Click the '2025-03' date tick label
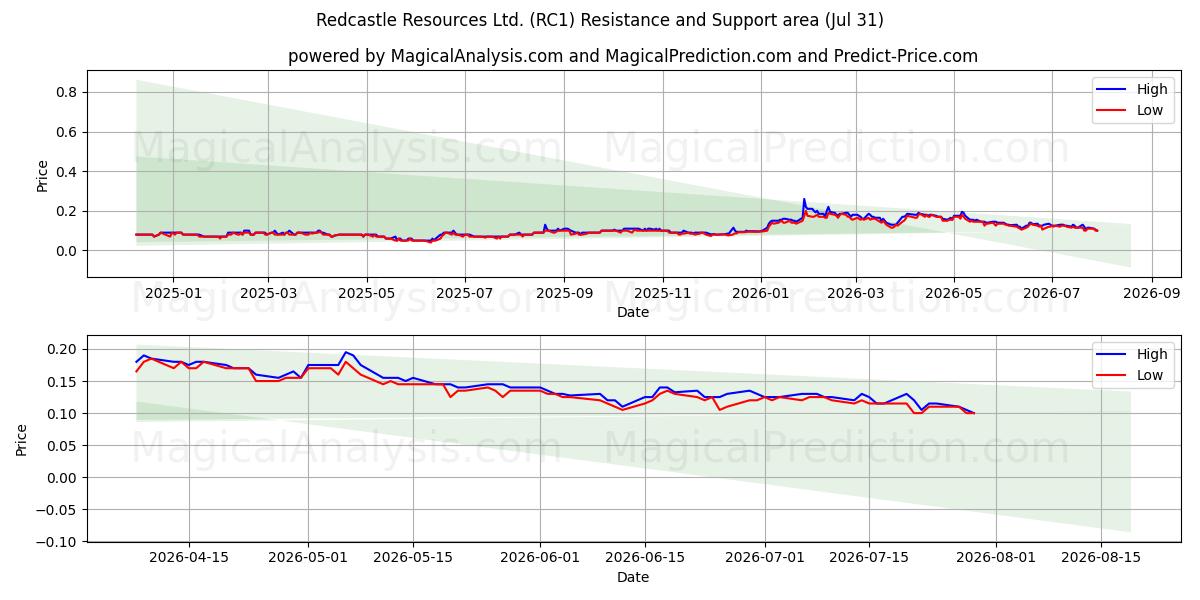 [268, 293]
